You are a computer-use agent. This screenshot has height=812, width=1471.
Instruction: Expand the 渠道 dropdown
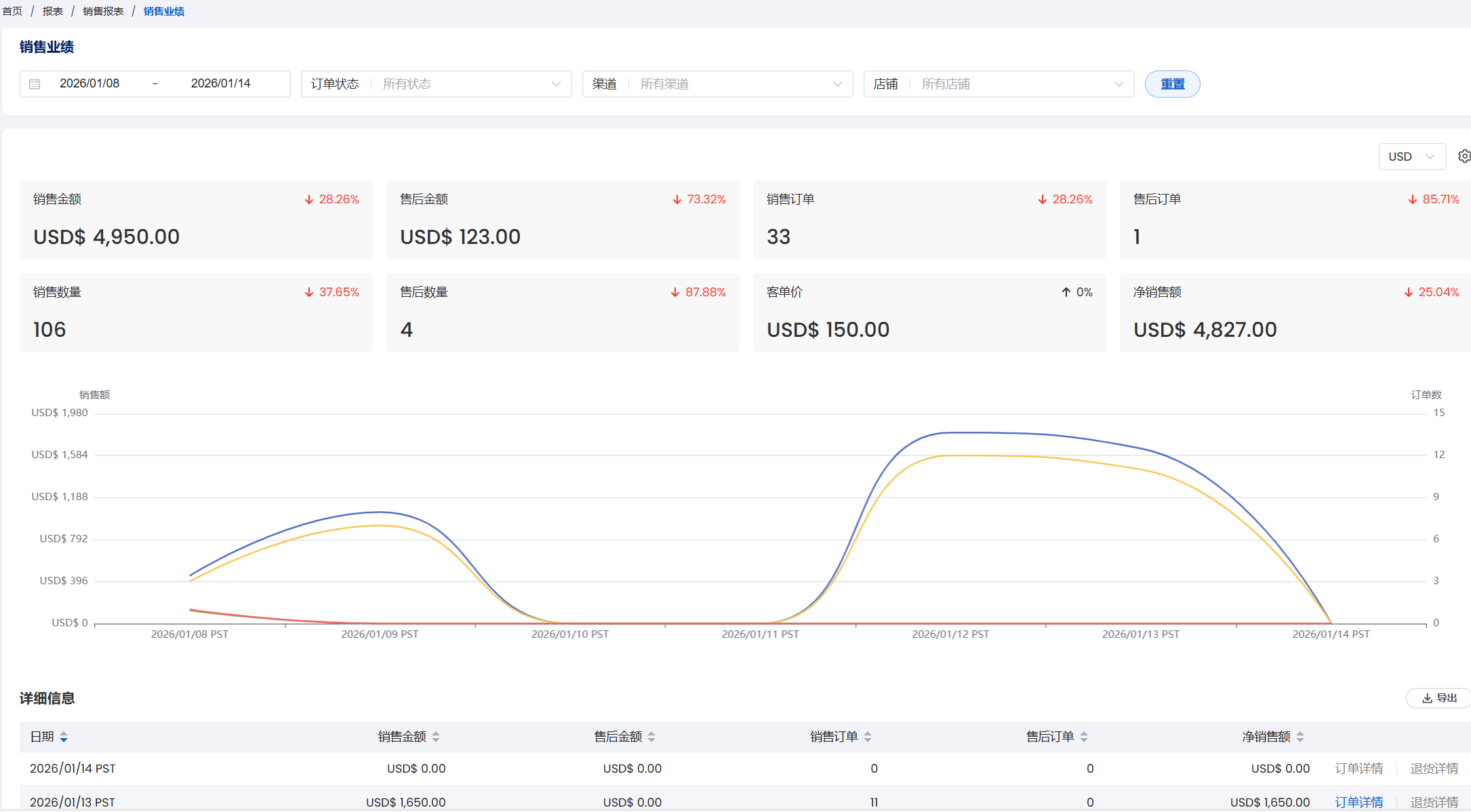pos(717,84)
